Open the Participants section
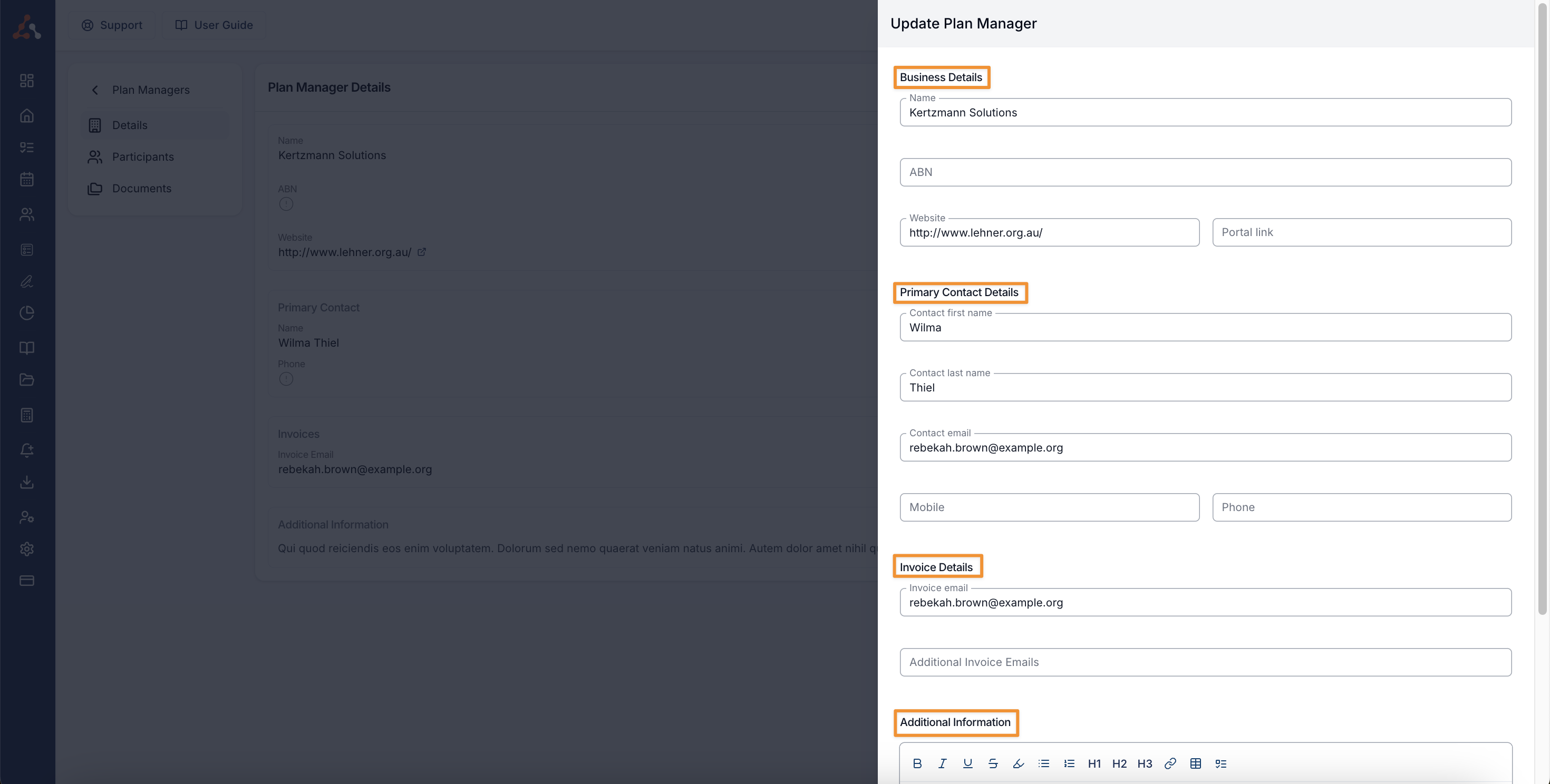This screenshot has height=784, width=1550. tap(142, 157)
